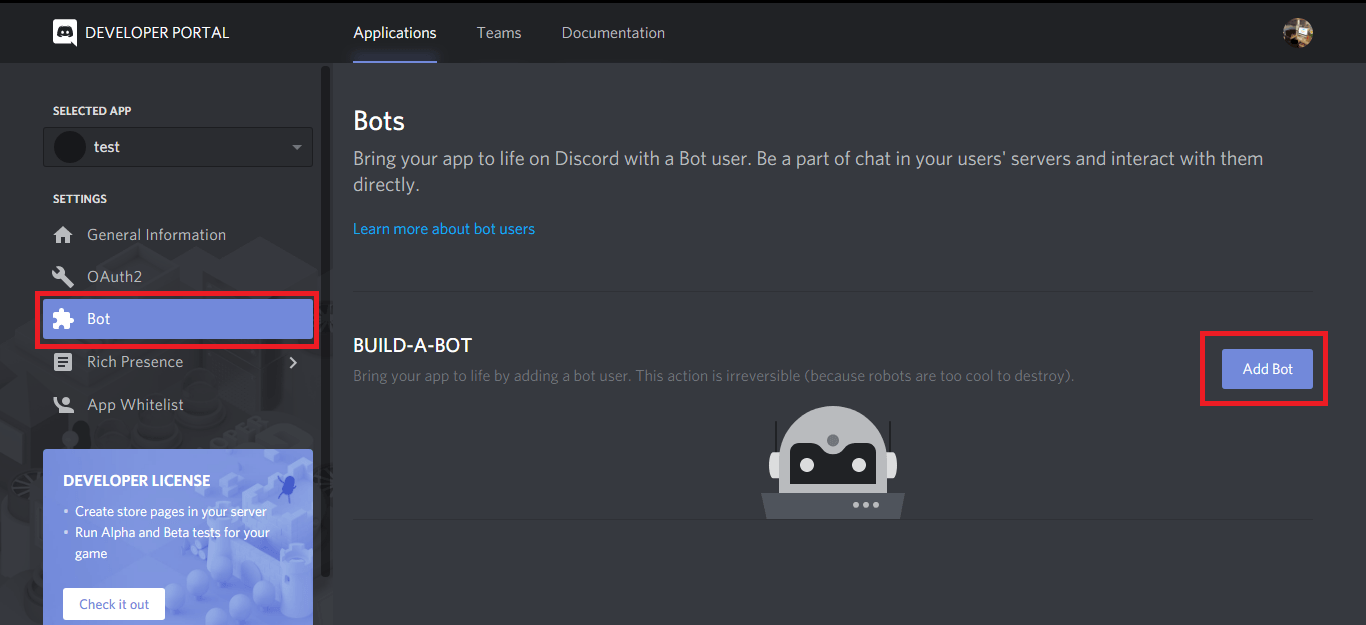This screenshot has height=625, width=1366.
Task: Click 'Create store pages in your server' text
Action: pyautogui.click(x=171, y=512)
